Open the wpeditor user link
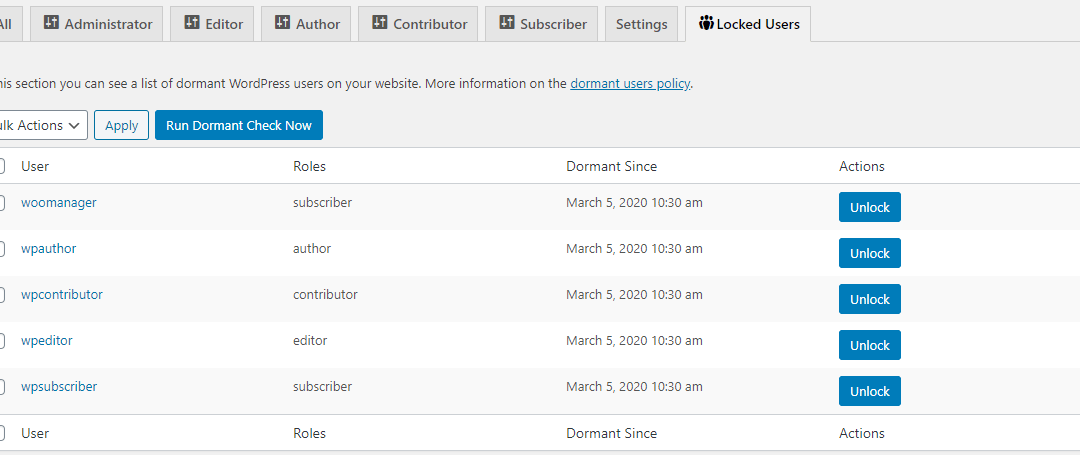The image size is (1080, 455). (x=47, y=340)
